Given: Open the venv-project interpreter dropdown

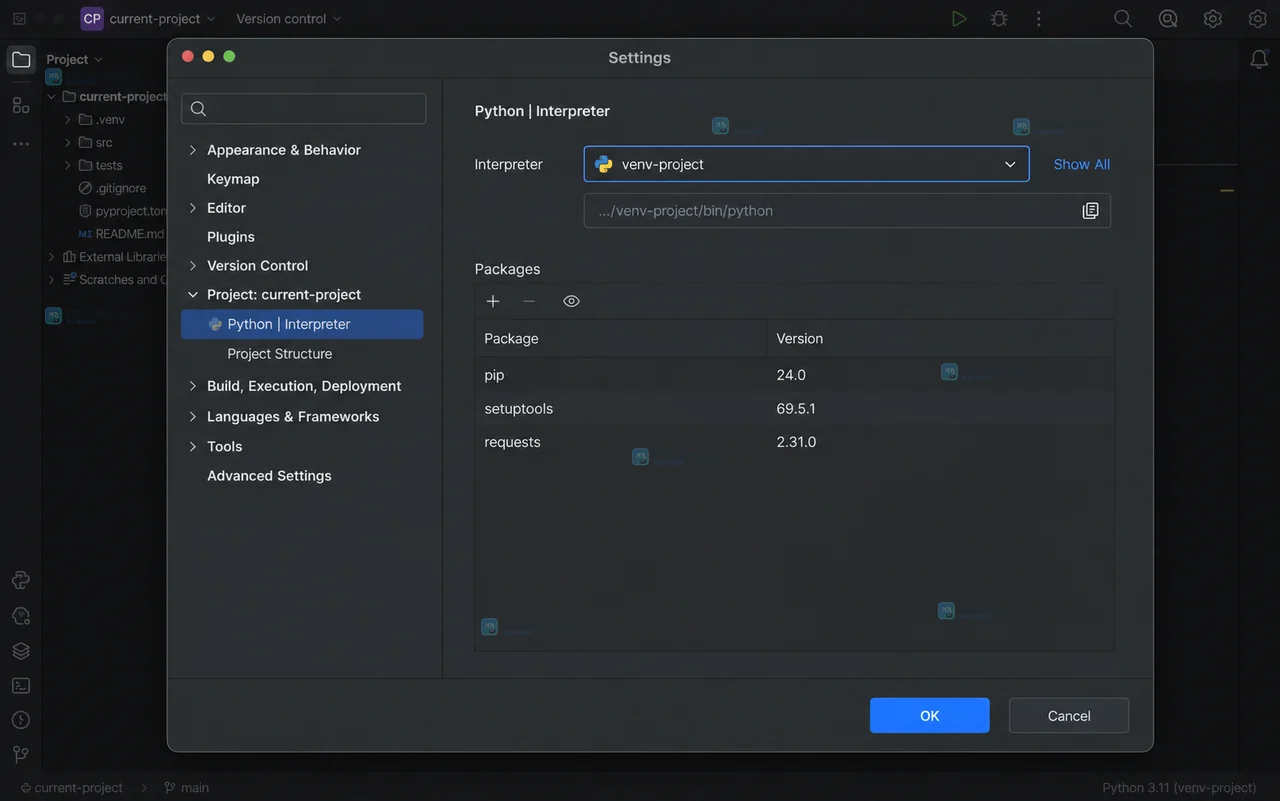Looking at the screenshot, I should pos(806,164).
